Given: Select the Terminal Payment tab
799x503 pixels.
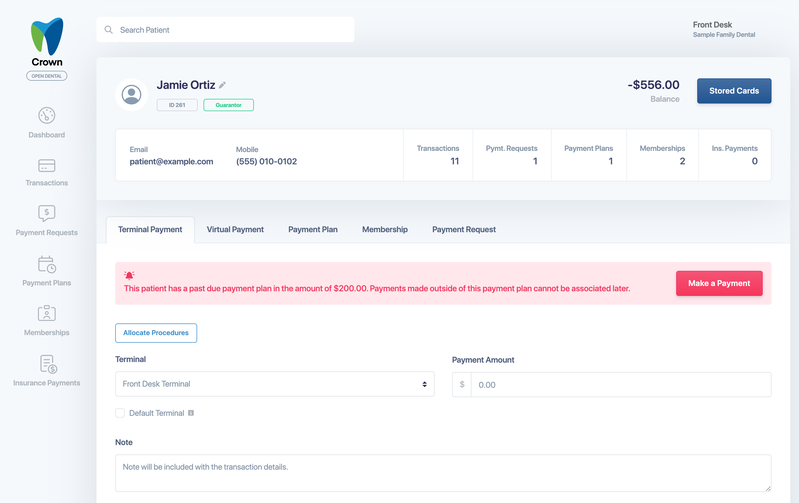Looking at the screenshot, I should (x=150, y=229).
